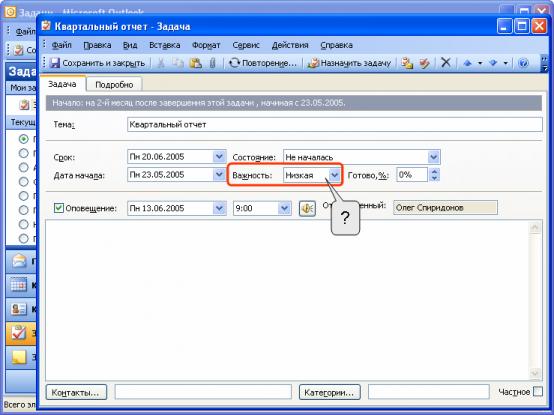Click the field next to Категории button
The image size is (554, 415).
point(429,392)
